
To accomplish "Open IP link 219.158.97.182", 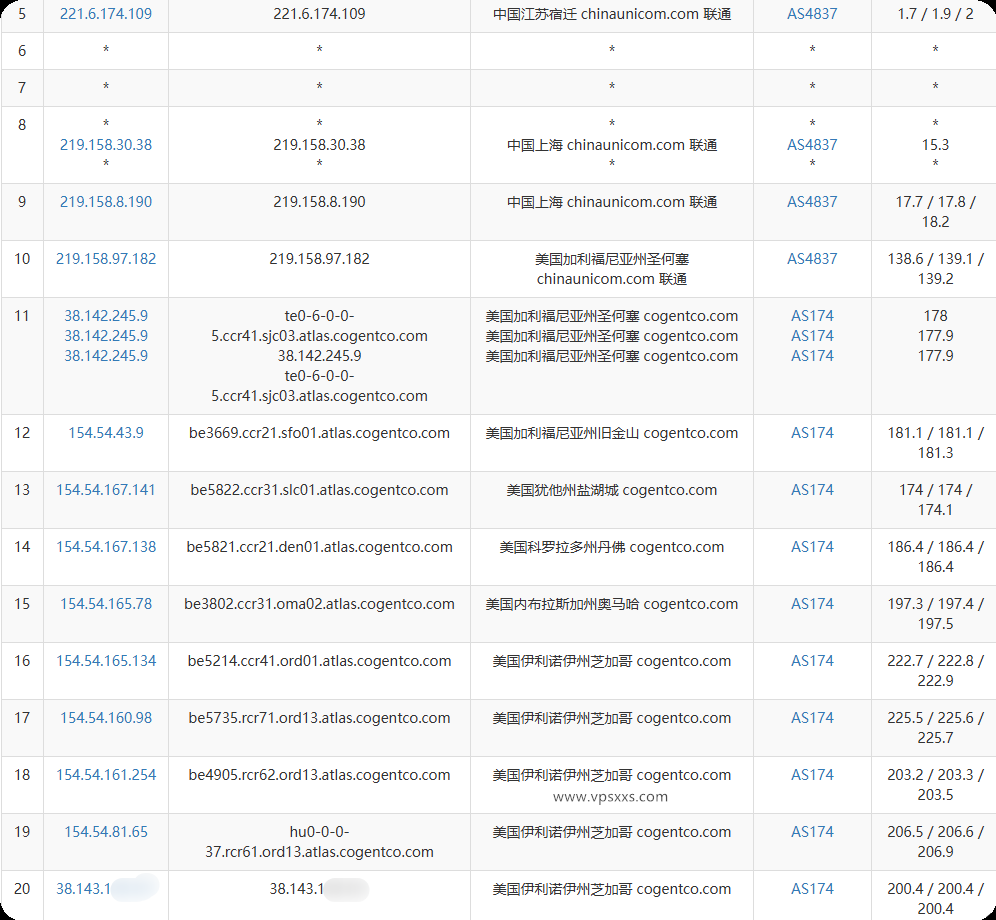I will [x=105, y=259].
